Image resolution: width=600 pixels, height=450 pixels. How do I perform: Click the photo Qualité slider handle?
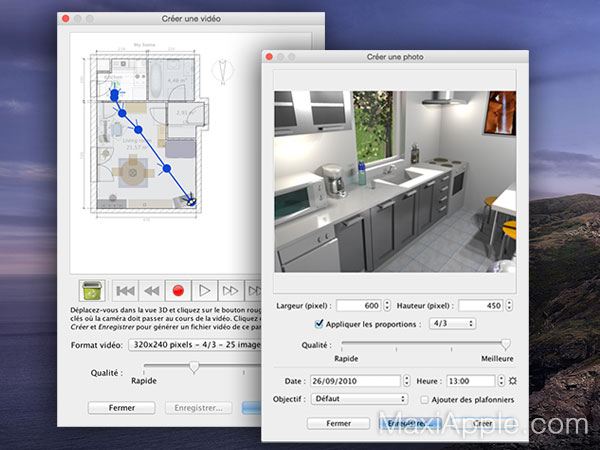[x=506, y=344]
